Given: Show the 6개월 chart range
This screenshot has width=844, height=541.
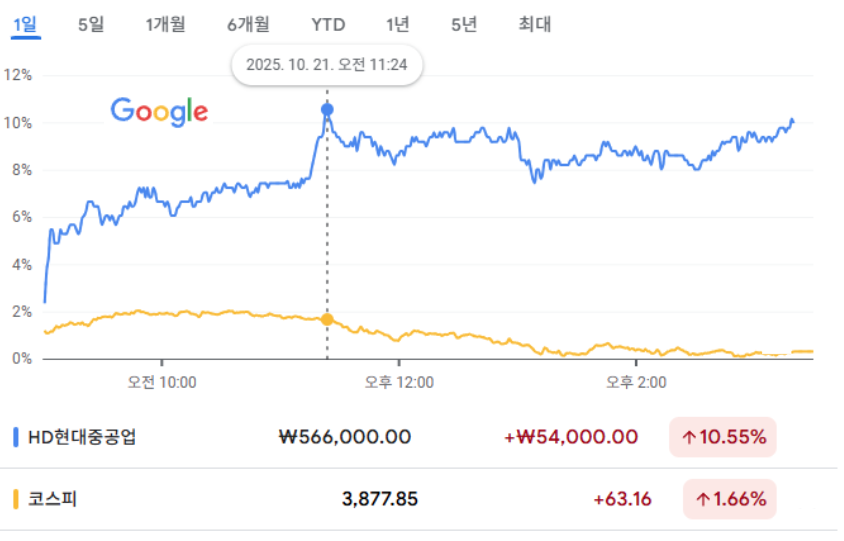Looking at the screenshot, I should pos(248,25).
